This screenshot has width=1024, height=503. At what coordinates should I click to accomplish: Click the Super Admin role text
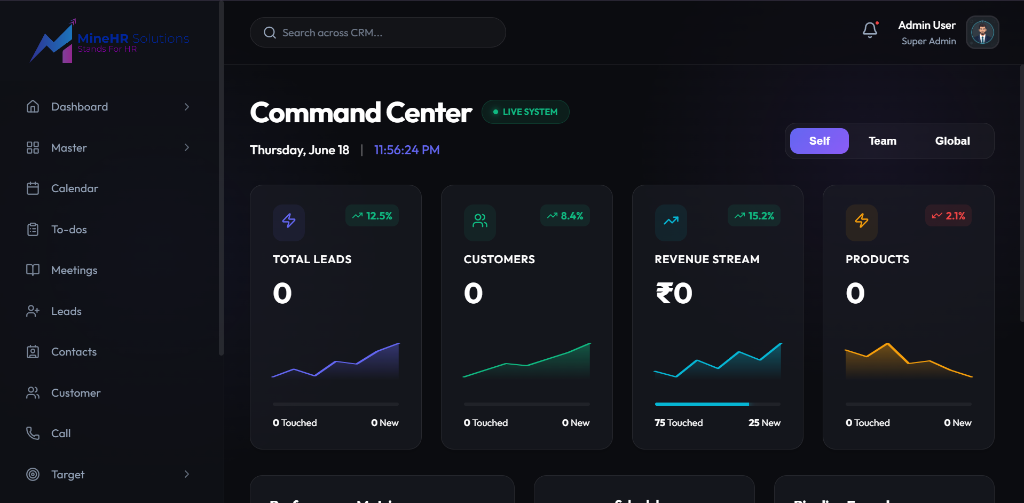(x=929, y=41)
